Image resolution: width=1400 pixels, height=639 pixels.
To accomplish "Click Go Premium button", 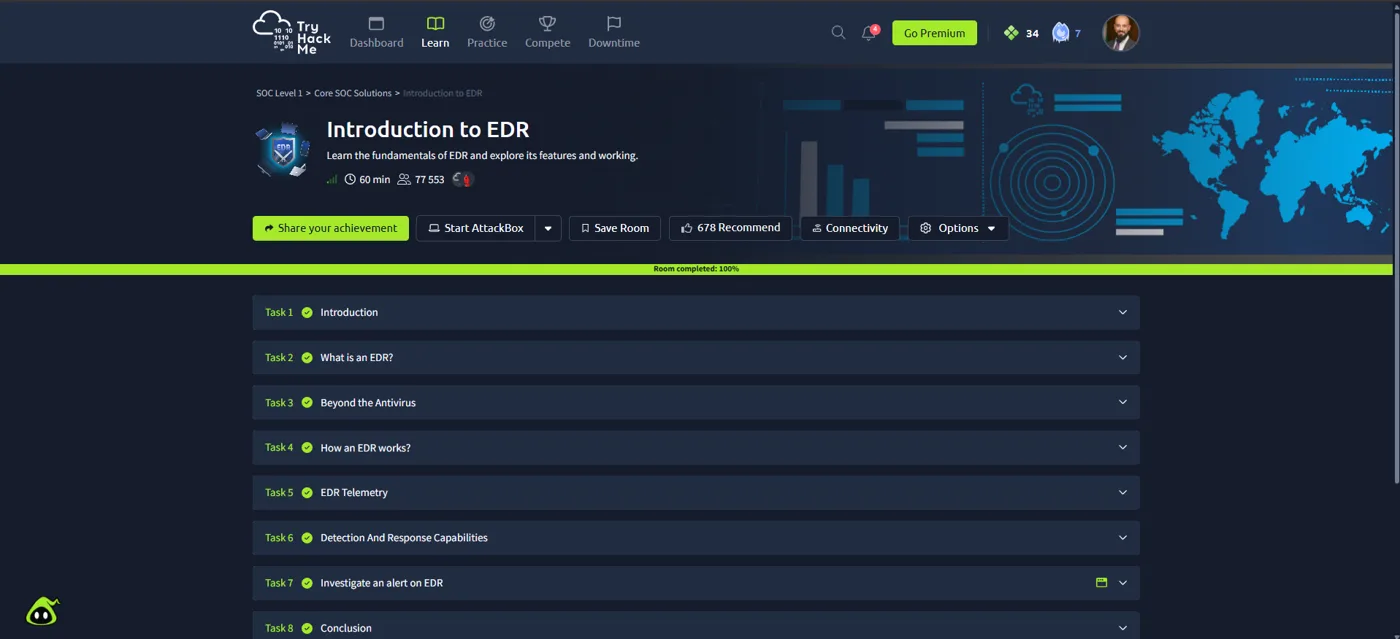I will 934,33.
